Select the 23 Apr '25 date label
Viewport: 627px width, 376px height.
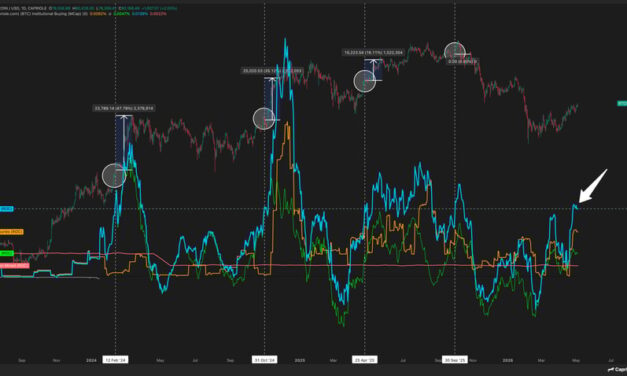click(x=364, y=360)
